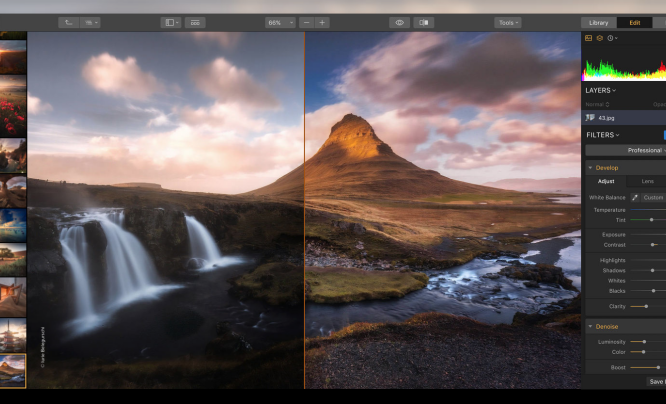Open the Tools dropdown menu
The width and height of the screenshot is (666, 404).
tap(508, 23)
